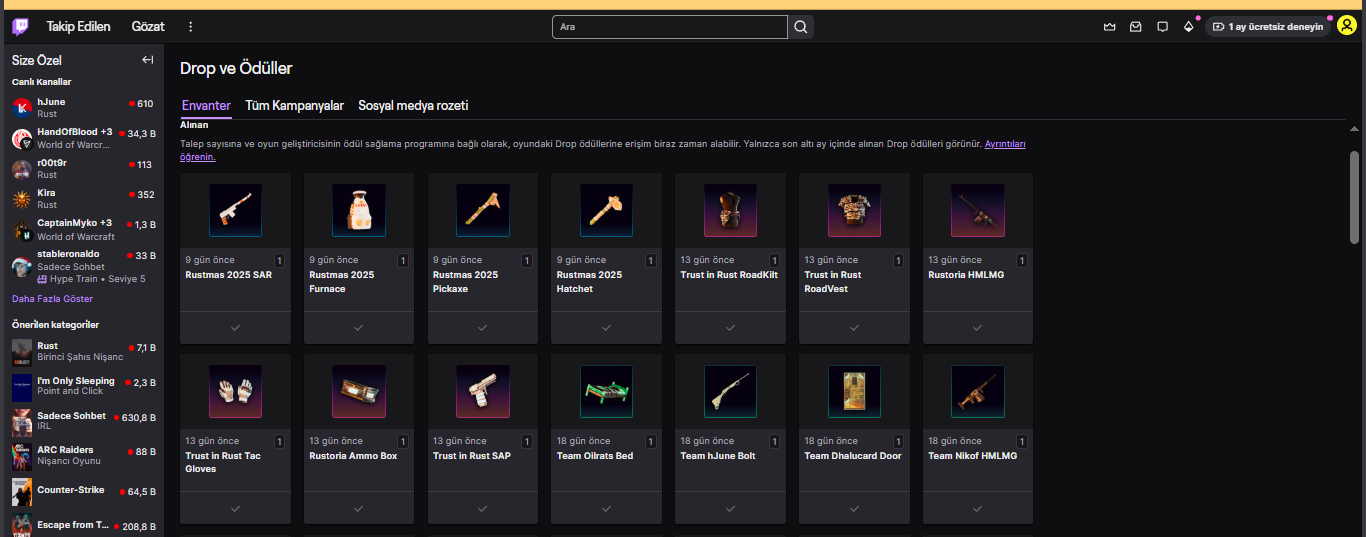Open the inbox notifications envelope icon
Viewport: 1366px width, 537px height.
point(1136,27)
